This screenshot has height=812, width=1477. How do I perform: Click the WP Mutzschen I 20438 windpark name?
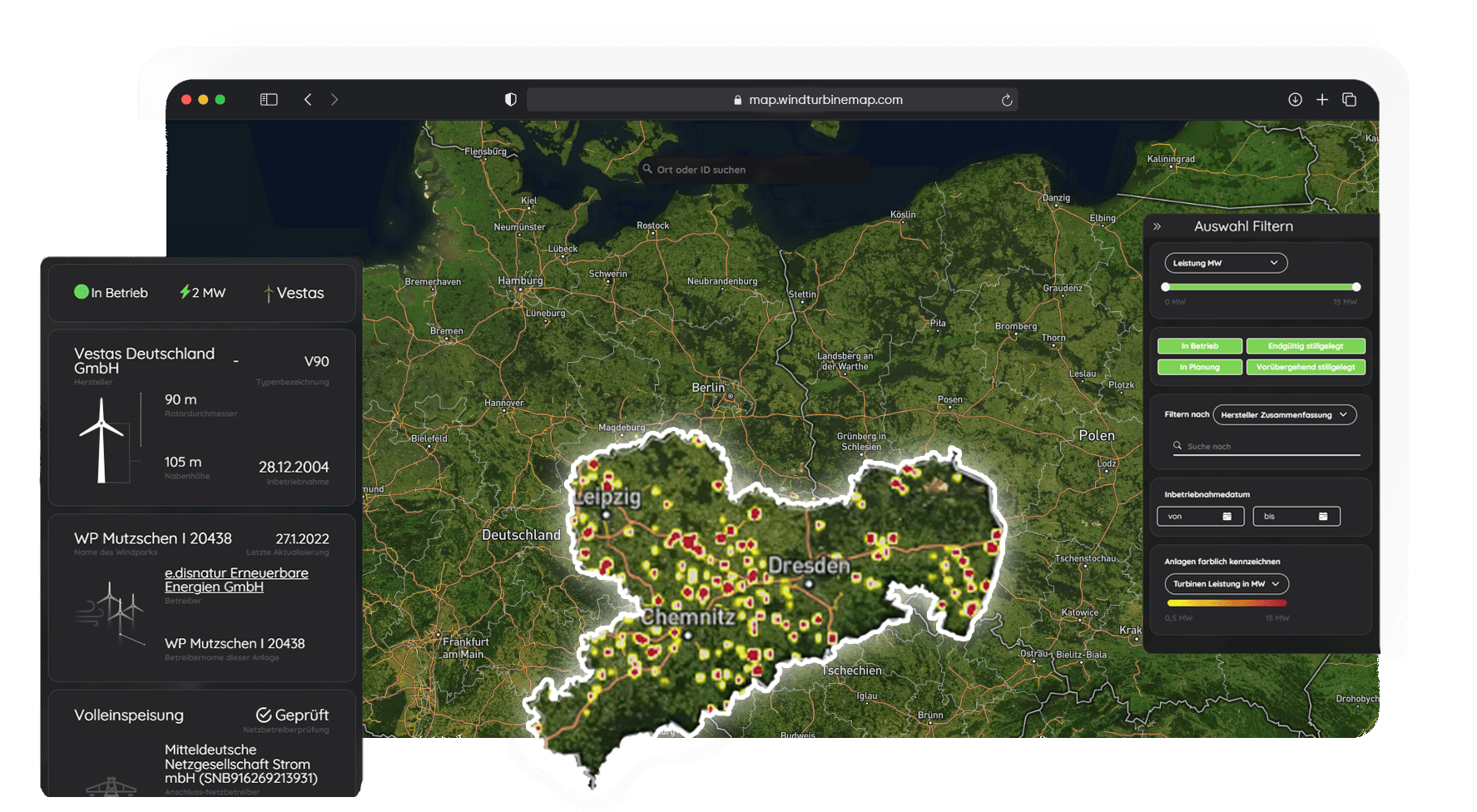coord(153,539)
